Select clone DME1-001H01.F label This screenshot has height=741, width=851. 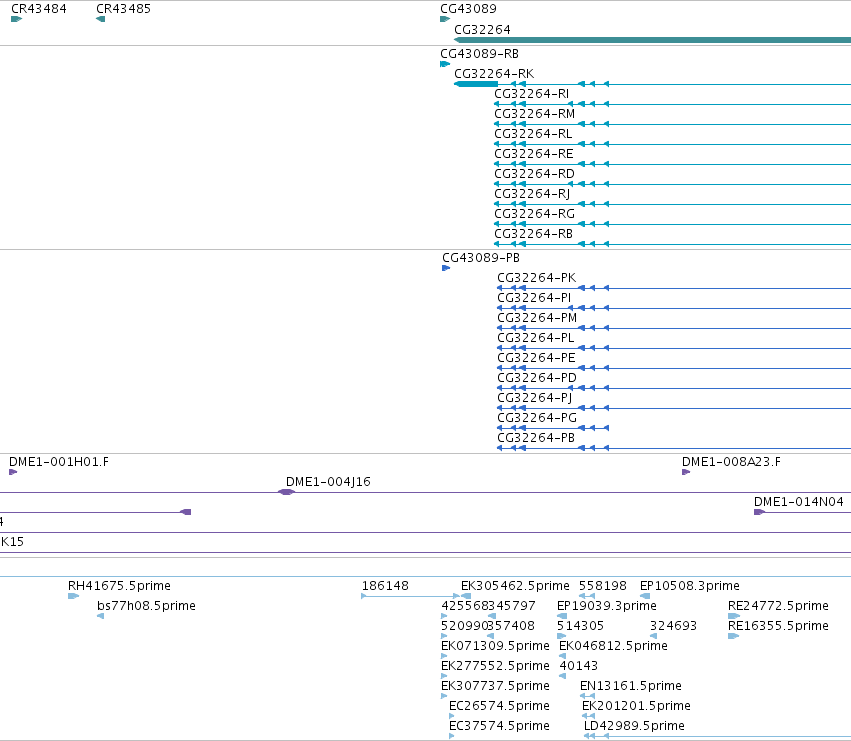click(x=59, y=462)
